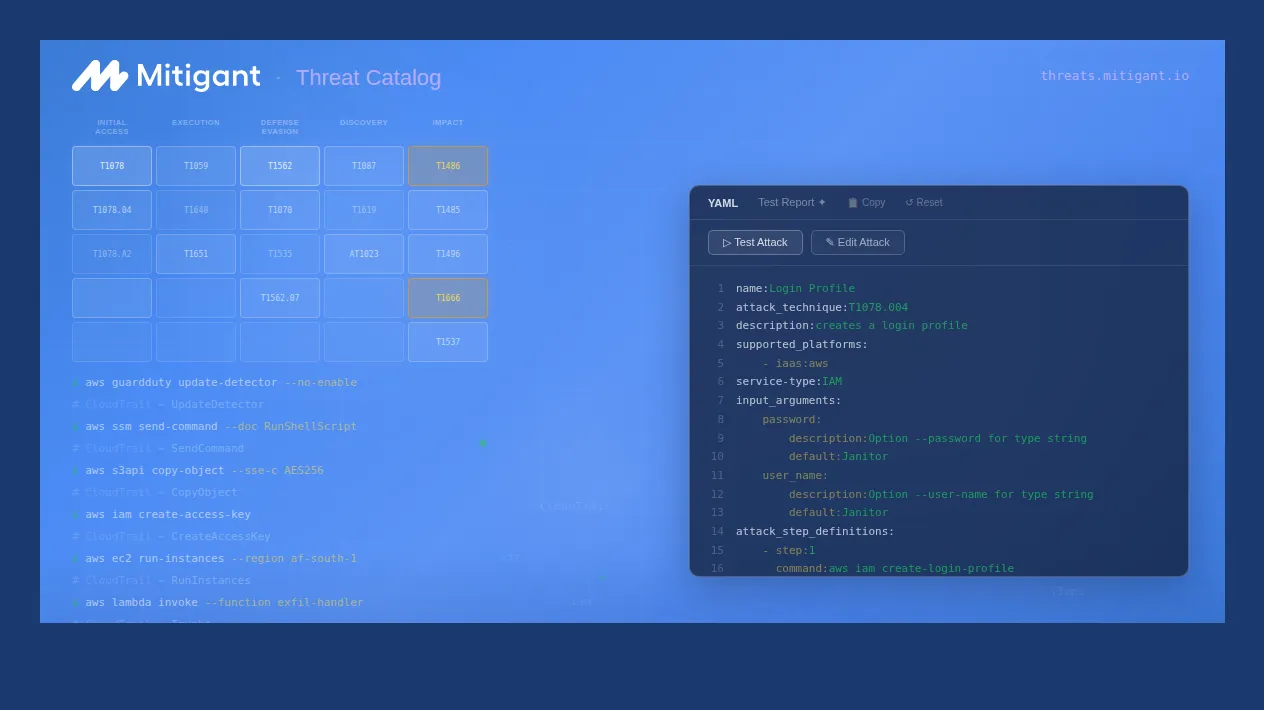Select technique tile T1078.04
This screenshot has width=1264, height=710.
click(112, 210)
